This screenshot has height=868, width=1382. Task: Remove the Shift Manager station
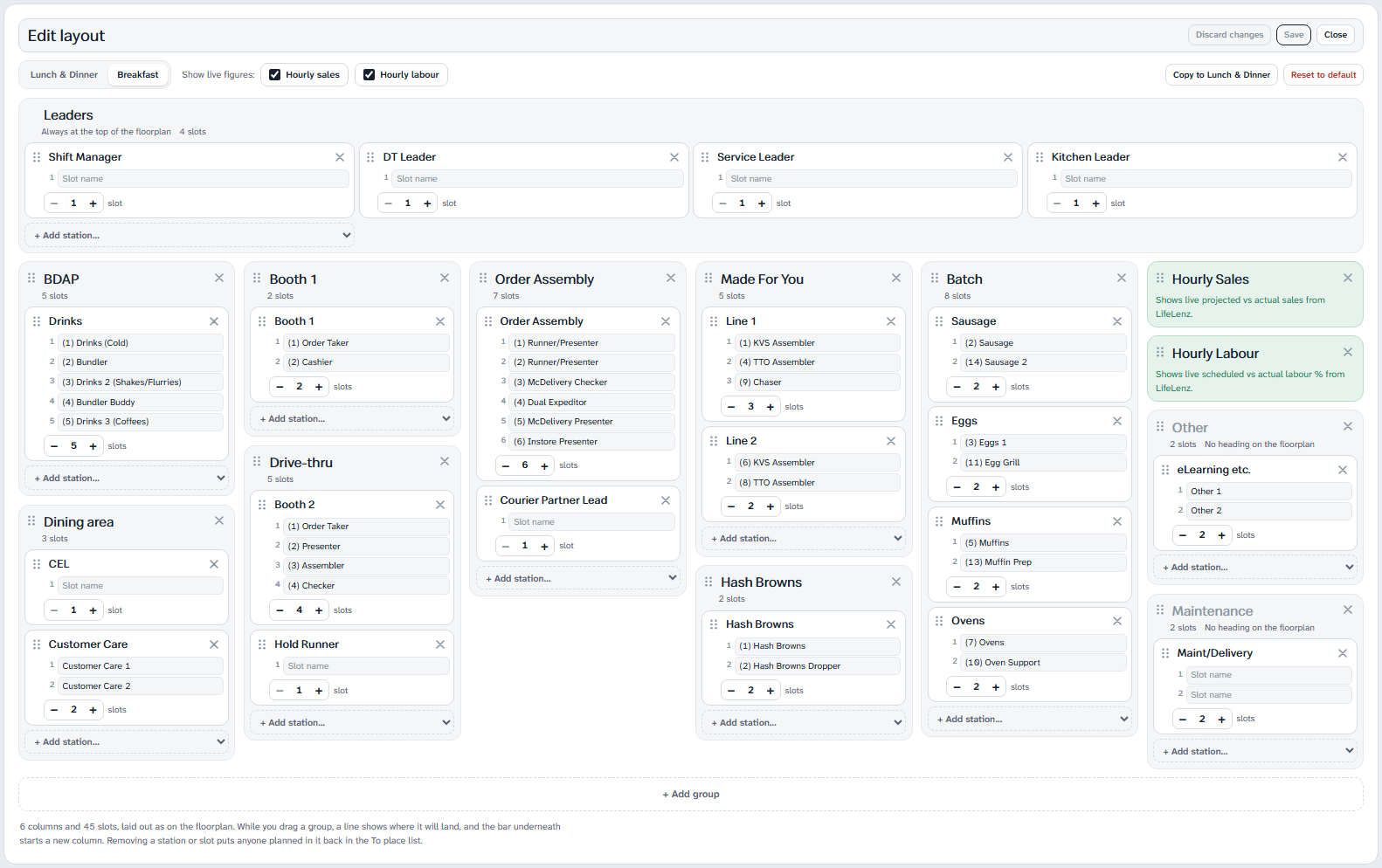340,157
